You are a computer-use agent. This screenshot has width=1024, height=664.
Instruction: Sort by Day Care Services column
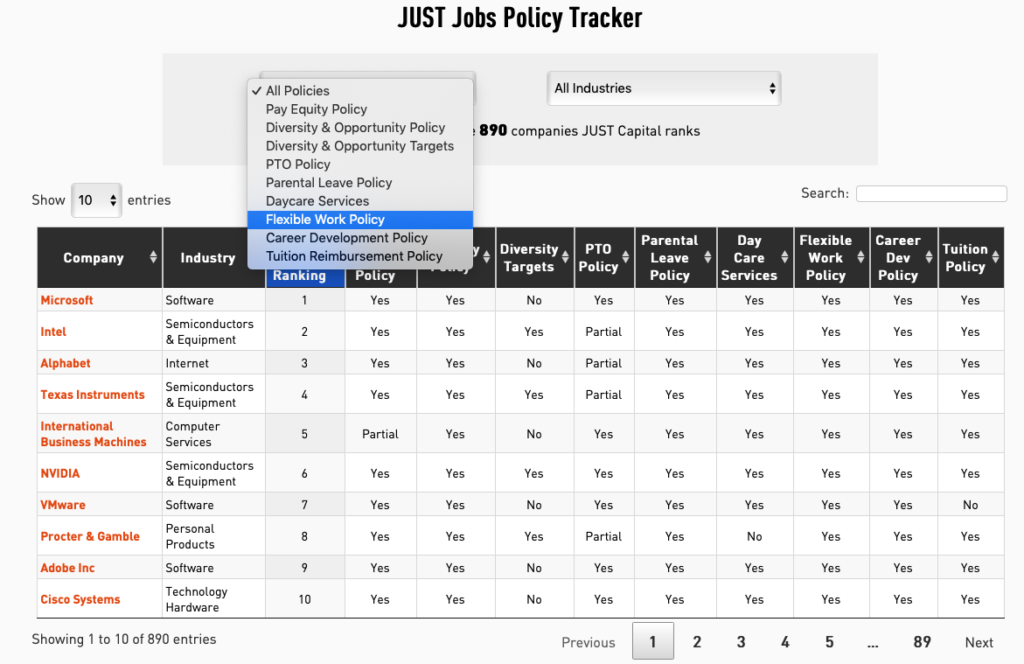[x=755, y=257]
